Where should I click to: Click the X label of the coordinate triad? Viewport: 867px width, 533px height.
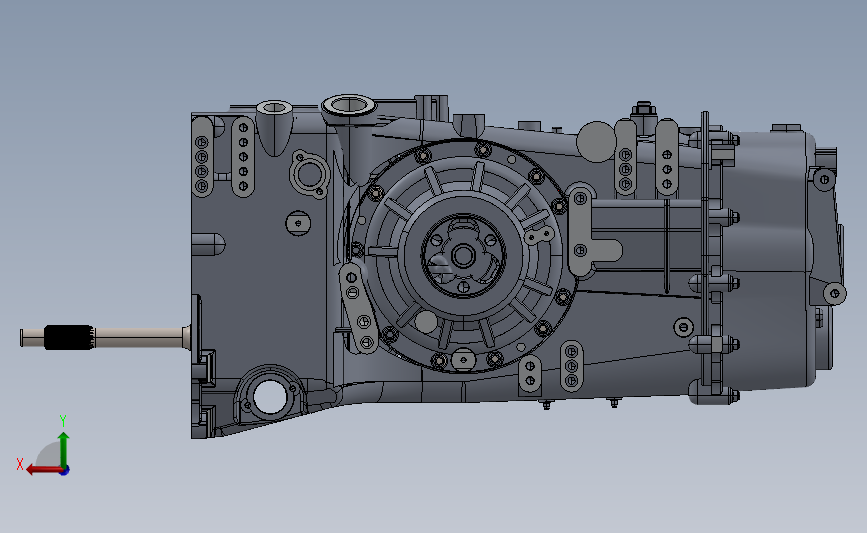(x=20, y=464)
